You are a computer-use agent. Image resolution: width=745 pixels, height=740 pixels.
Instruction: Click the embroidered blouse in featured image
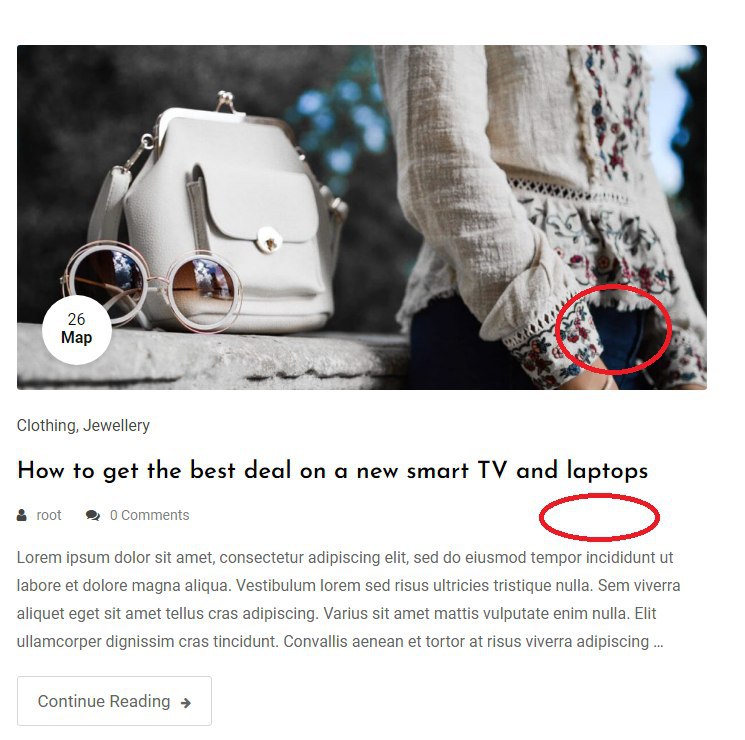(x=546, y=190)
